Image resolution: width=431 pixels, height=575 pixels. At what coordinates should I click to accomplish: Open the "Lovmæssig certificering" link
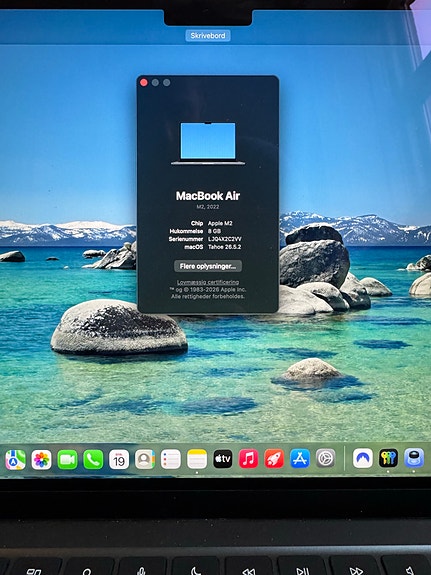coord(208,282)
